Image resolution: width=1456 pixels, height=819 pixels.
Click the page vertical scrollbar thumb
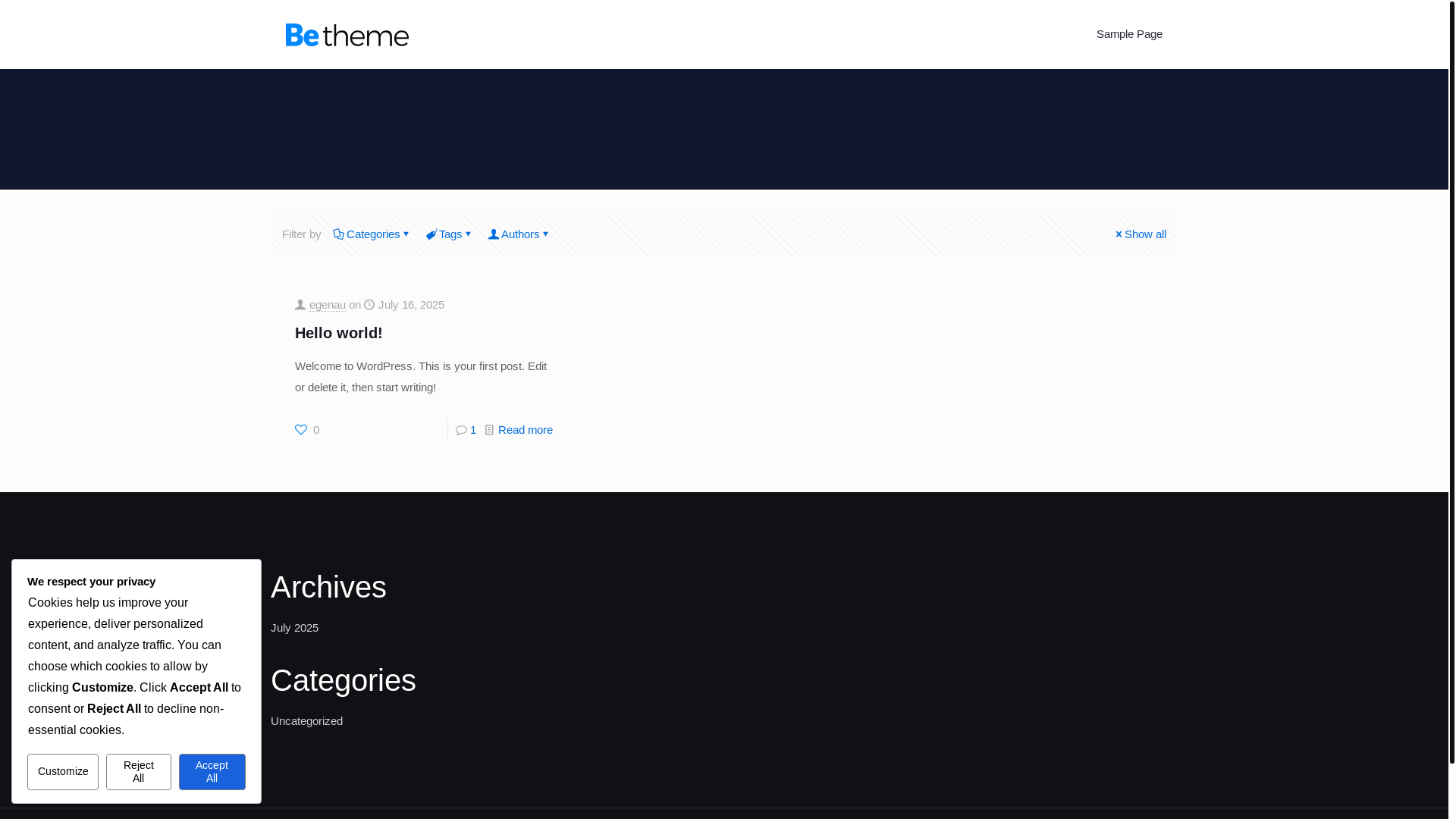pyautogui.click(x=1452, y=381)
